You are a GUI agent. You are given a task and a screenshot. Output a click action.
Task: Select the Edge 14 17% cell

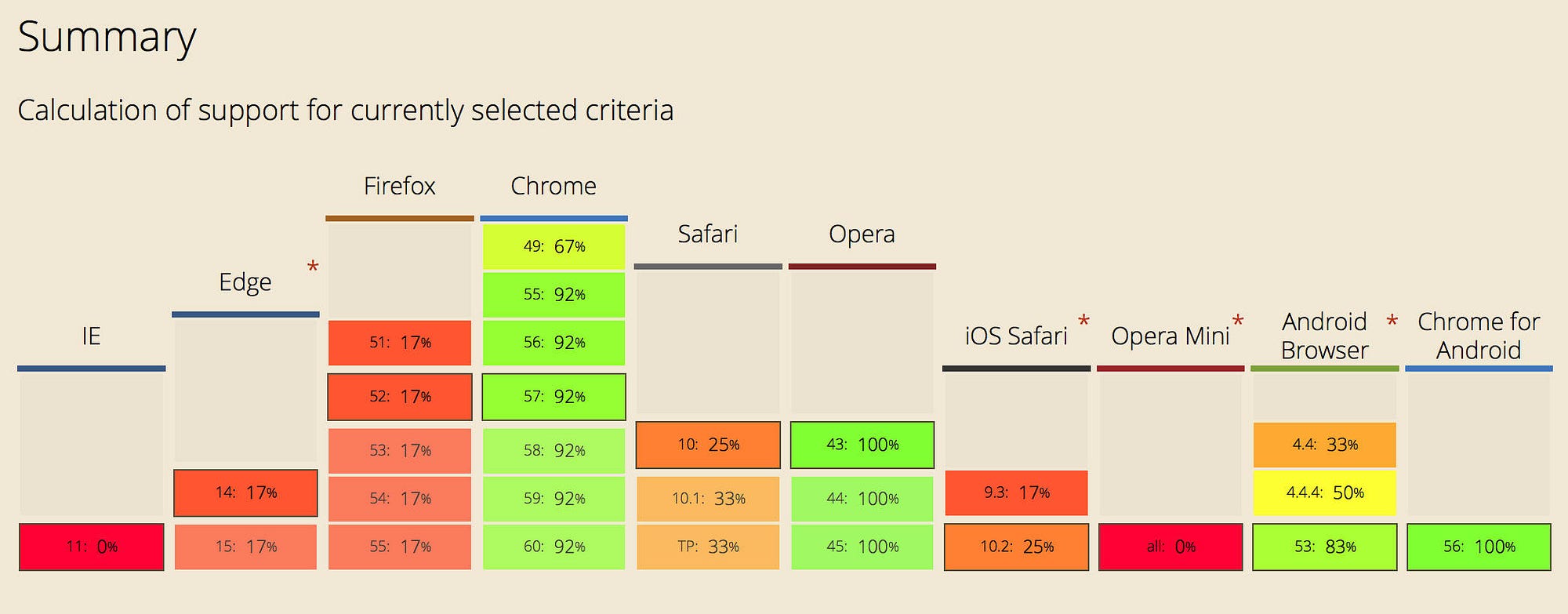tap(245, 492)
